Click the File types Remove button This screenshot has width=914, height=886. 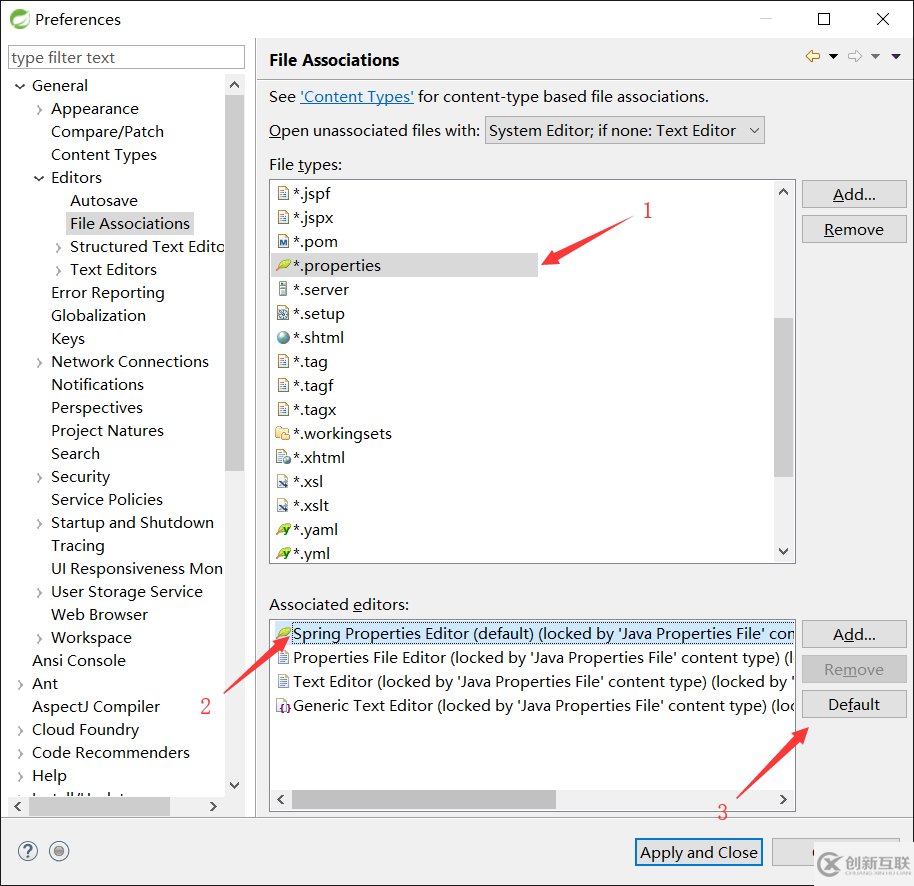point(854,229)
